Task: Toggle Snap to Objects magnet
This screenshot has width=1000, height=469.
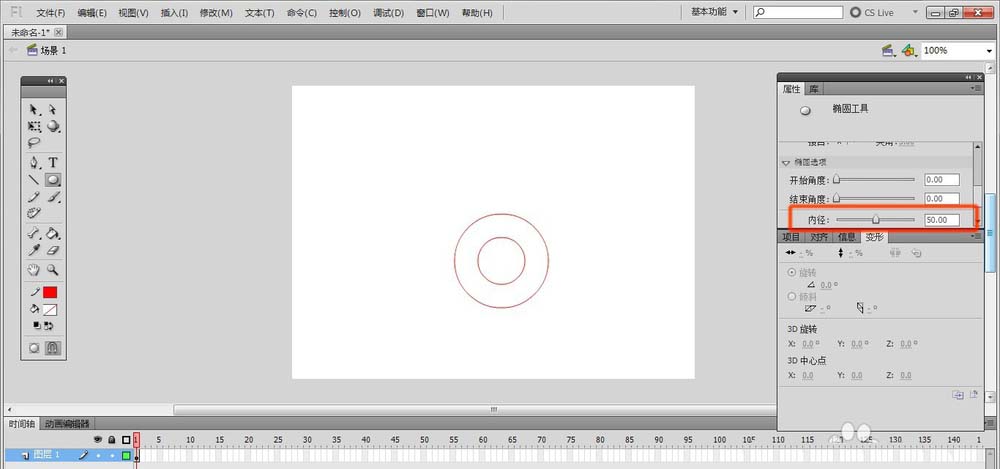Action: tap(54, 348)
